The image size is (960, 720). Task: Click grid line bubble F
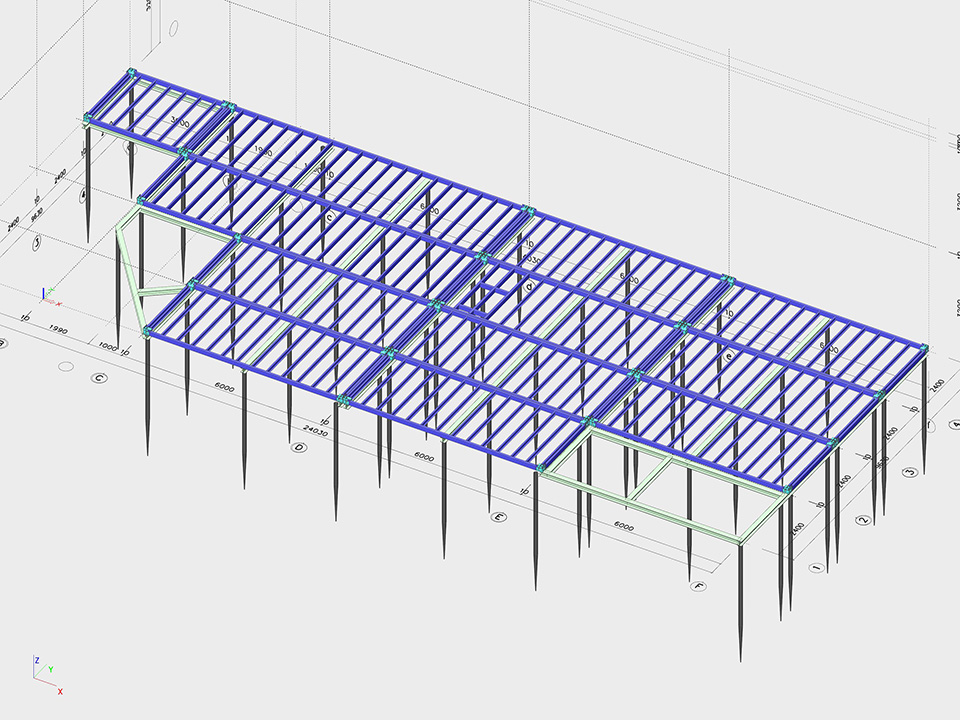[x=699, y=586]
